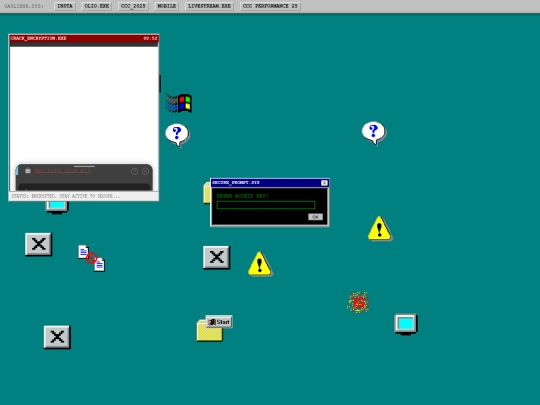Click question bubble beside the Windows flag logo
The image size is (540, 405).
pos(177,135)
